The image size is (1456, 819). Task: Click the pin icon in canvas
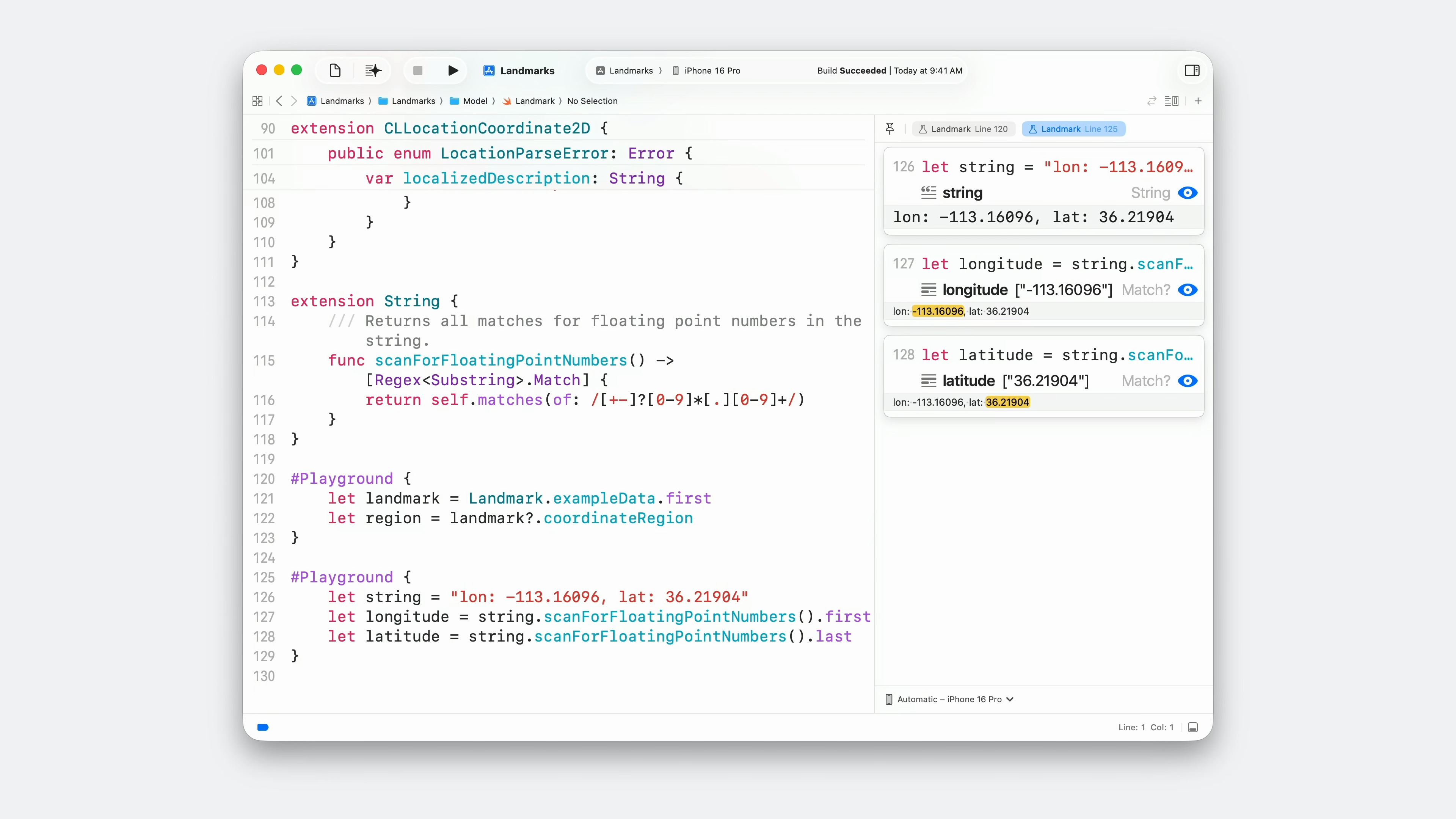(x=890, y=129)
